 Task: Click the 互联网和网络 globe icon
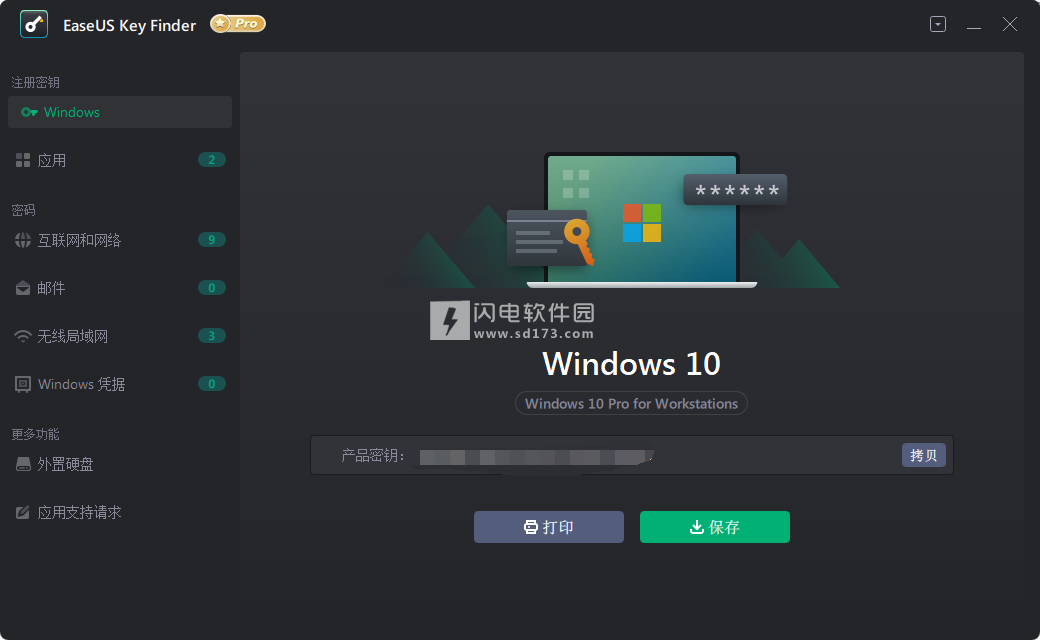coord(23,240)
